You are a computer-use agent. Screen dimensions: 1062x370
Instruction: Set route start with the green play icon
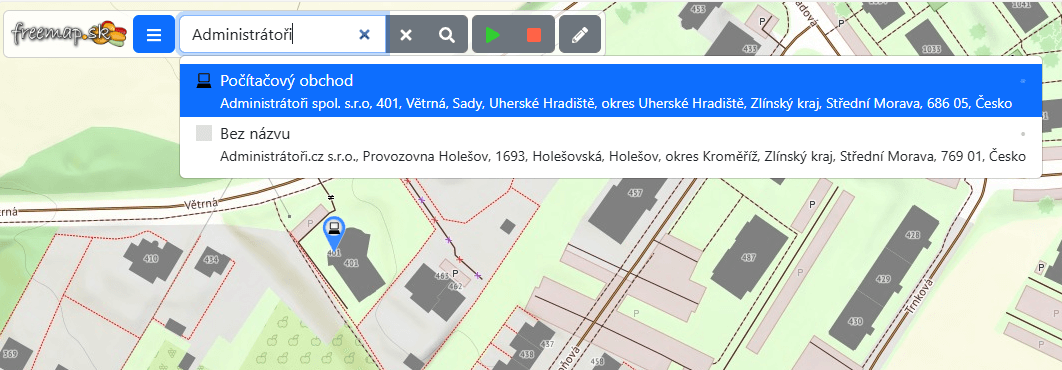click(x=493, y=34)
